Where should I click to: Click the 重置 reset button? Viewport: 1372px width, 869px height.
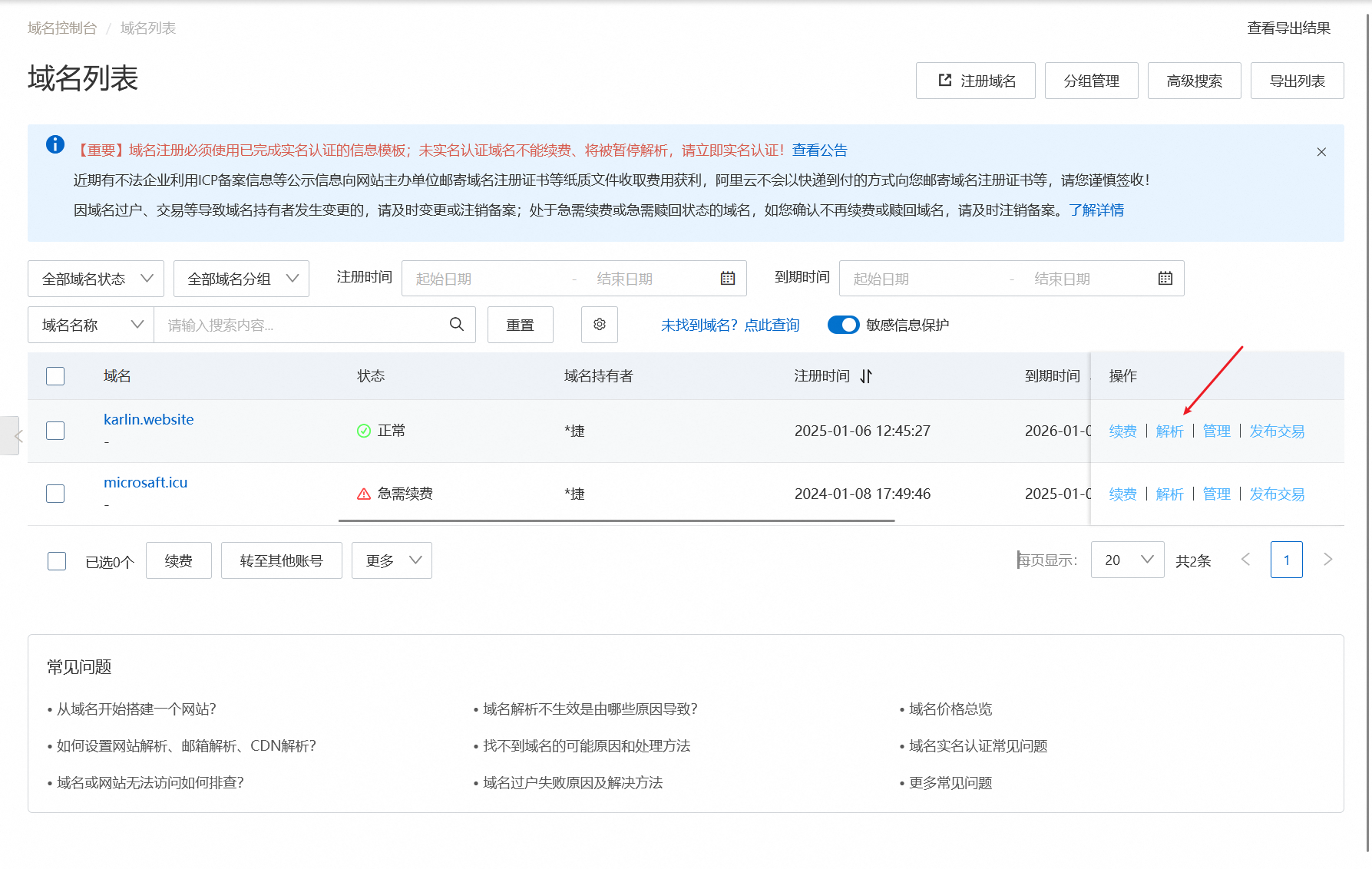coord(521,325)
